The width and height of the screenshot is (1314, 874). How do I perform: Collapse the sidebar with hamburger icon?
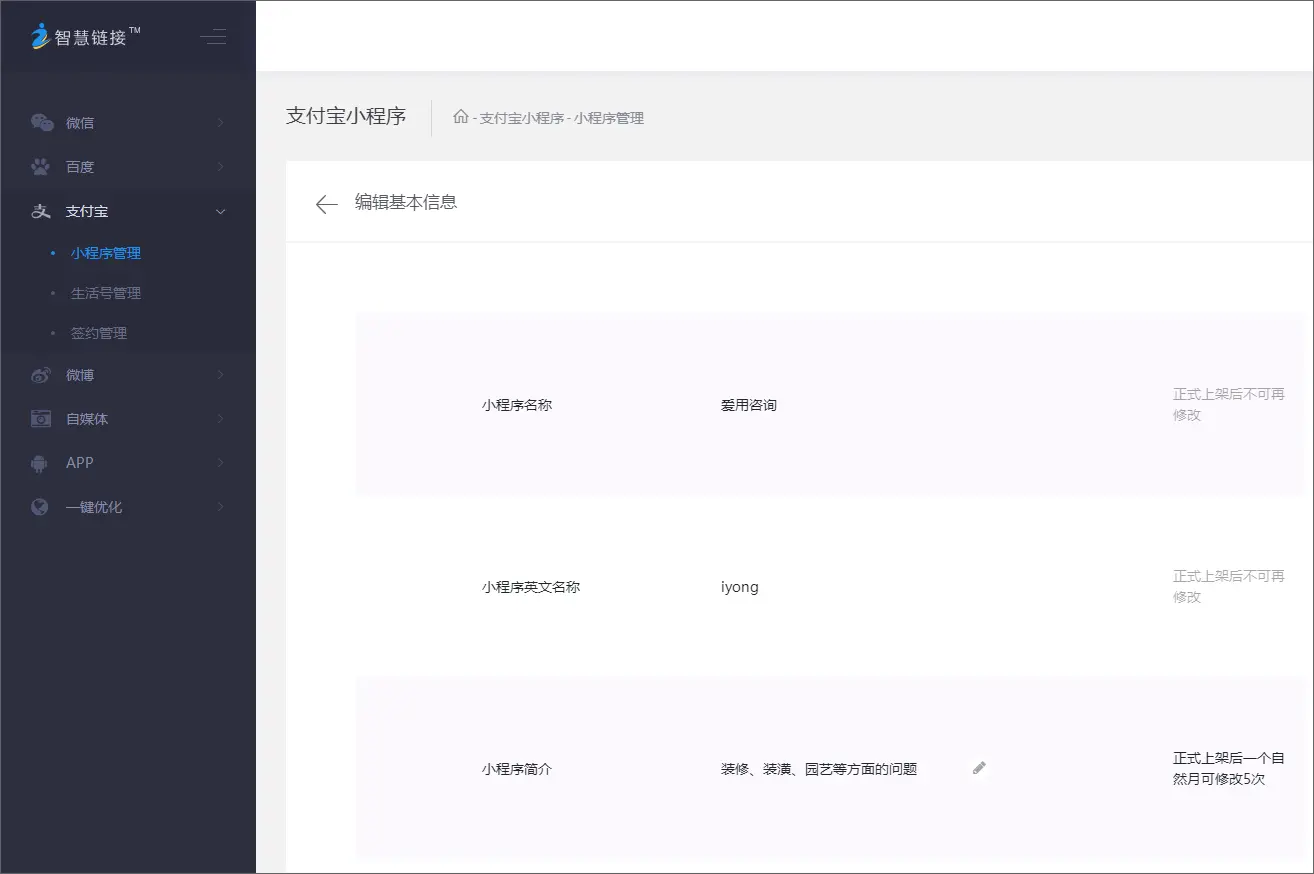pyautogui.click(x=213, y=38)
